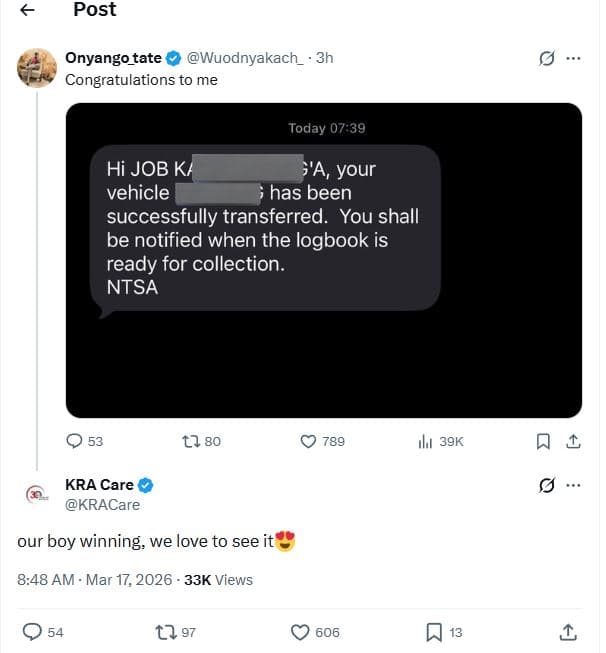Open the NTSA message screenshot image
This screenshot has height=653, width=606.
click(x=323, y=260)
